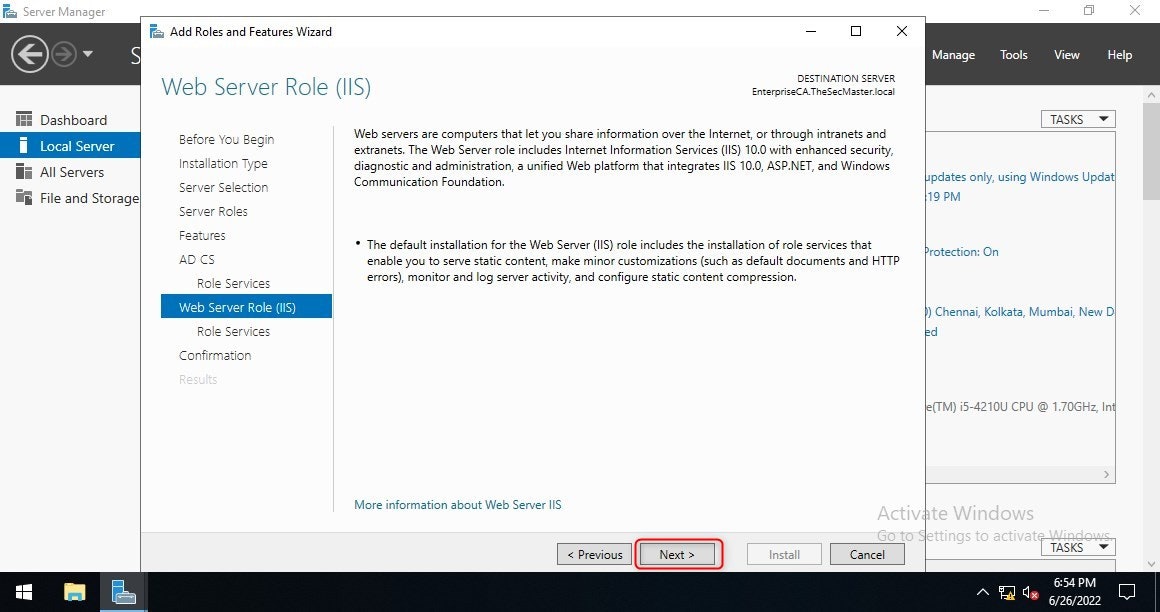The height and width of the screenshot is (612, 1160).
Task: Click the muted volume icon in tray
Action: click(x=1030, y=592)
